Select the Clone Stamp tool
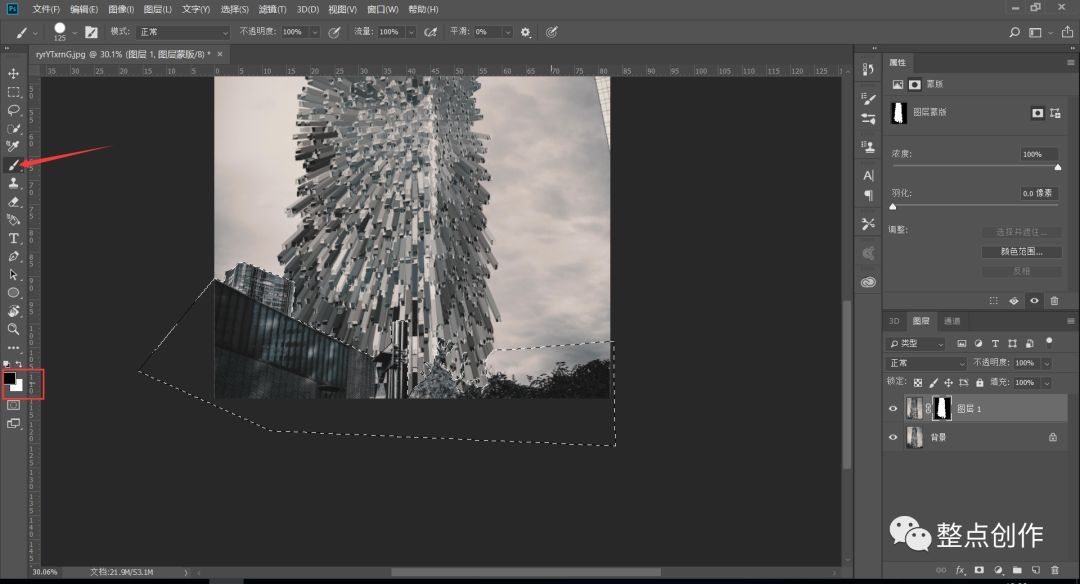 pos(13,183)
